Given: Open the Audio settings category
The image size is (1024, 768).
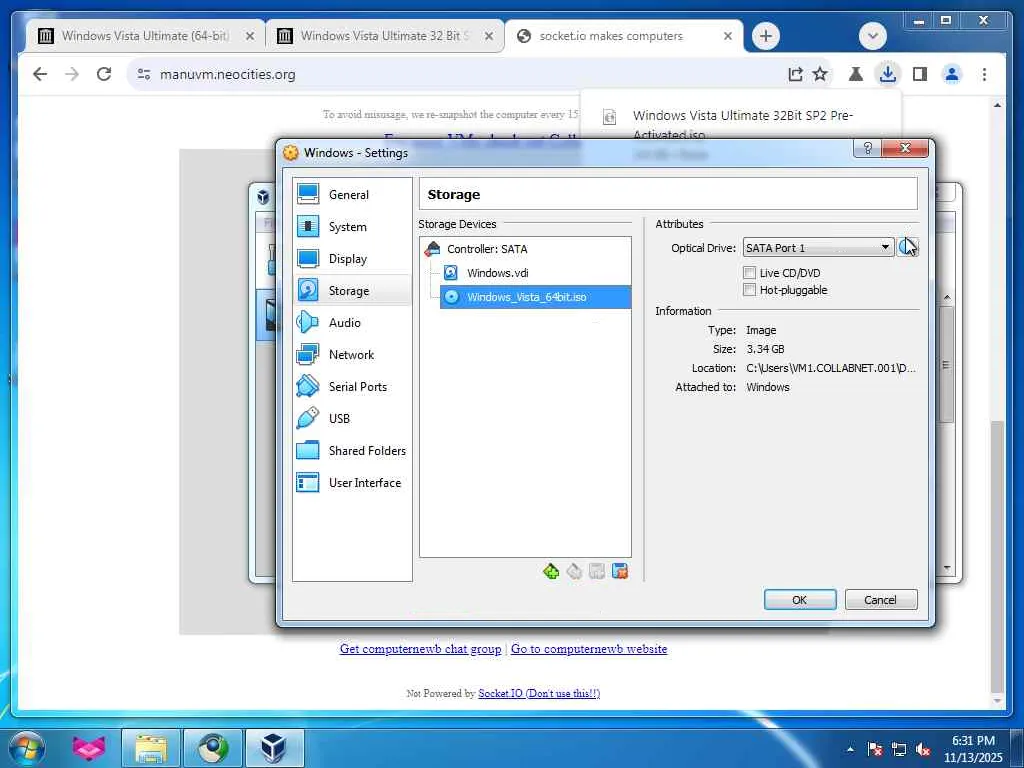Looking at the screenshot, I should pyautogui.click(x=352, y=323).
